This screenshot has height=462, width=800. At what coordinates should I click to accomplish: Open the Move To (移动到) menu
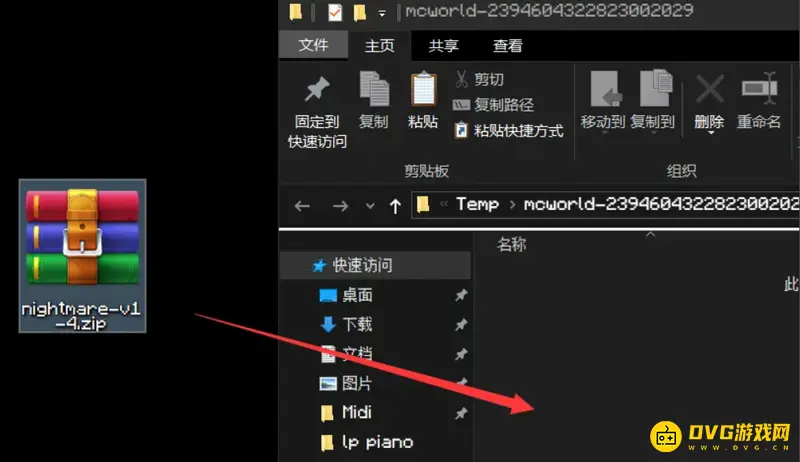603,101
